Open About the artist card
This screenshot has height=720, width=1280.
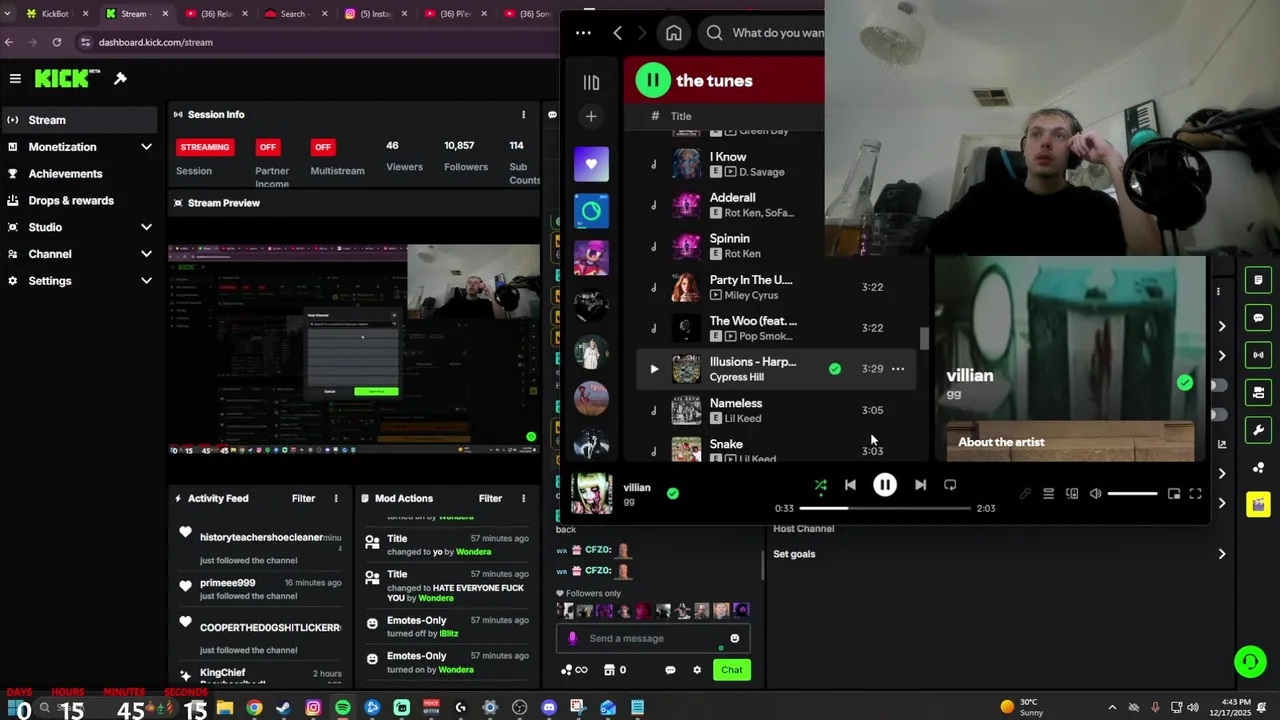point(1070,442)
